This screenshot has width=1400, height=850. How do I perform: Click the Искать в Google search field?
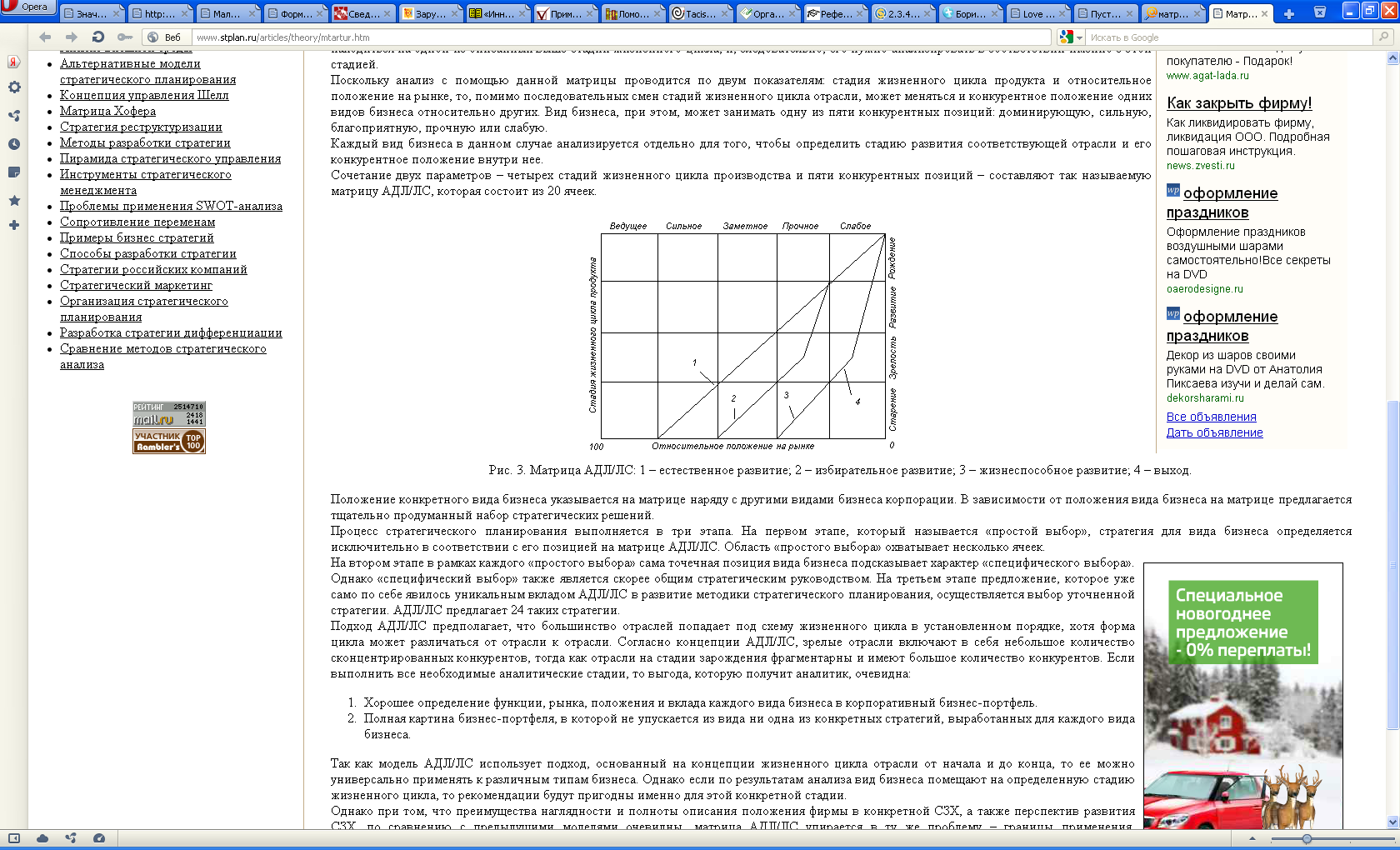(1229, 37)
